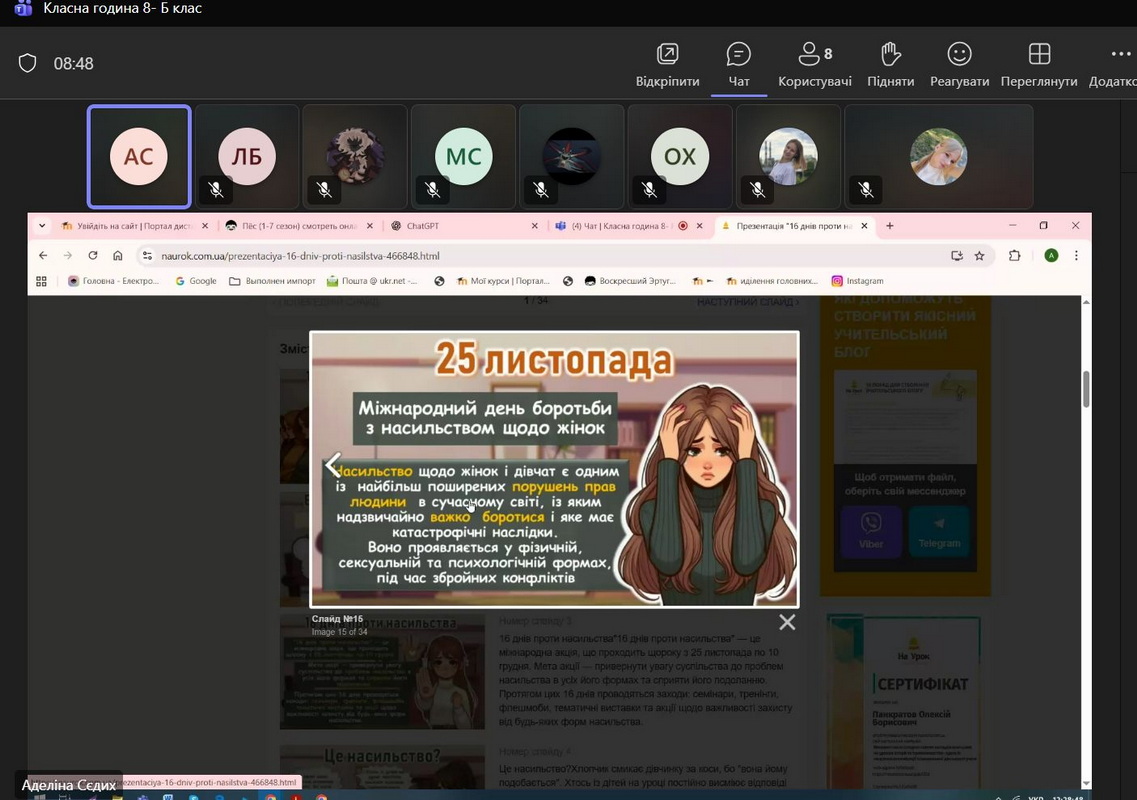Raise hand with Підняти button
This screenshot has height=800, width=1137.
point(890,64)
